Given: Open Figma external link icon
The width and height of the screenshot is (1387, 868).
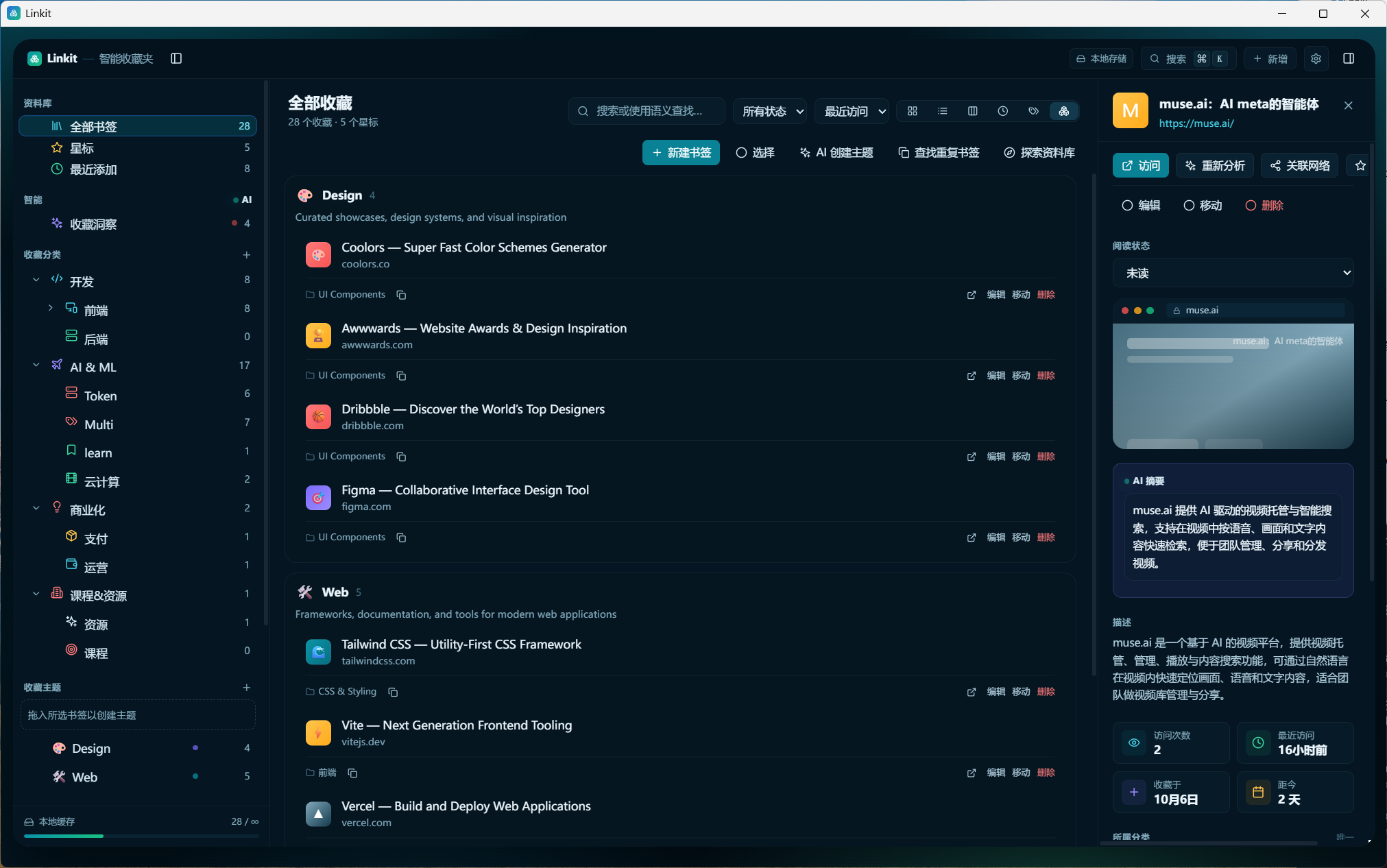Looking at the screenshot, I should click(972, 538).
